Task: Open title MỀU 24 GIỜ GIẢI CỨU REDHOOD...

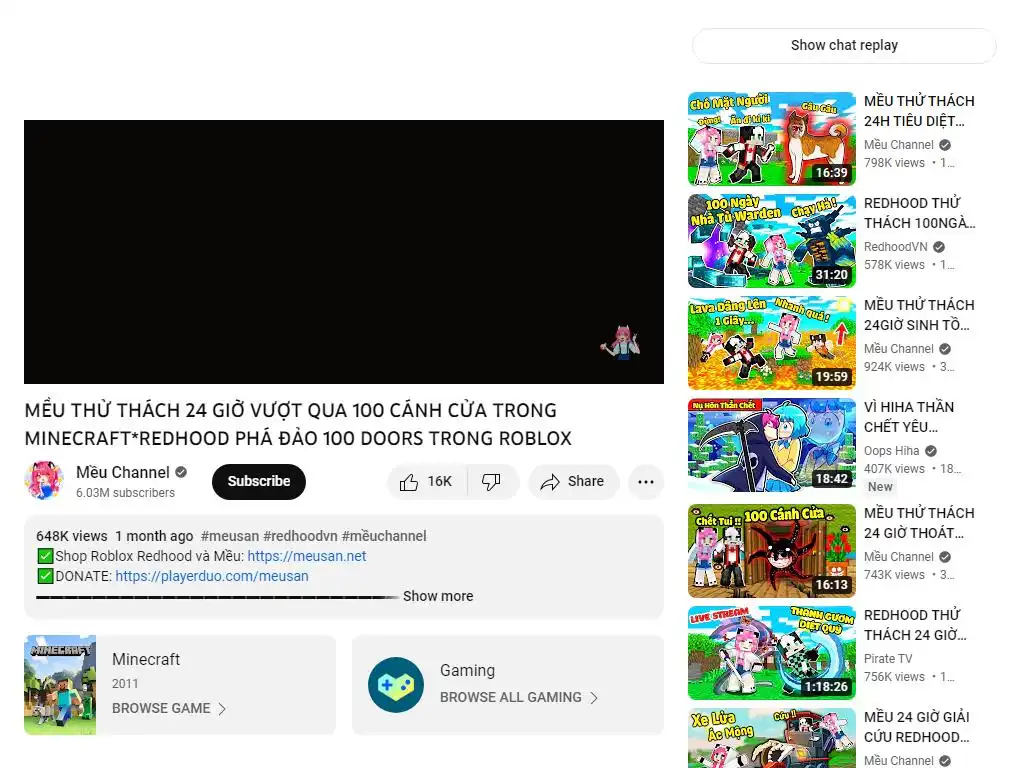Action: [916, 726]
